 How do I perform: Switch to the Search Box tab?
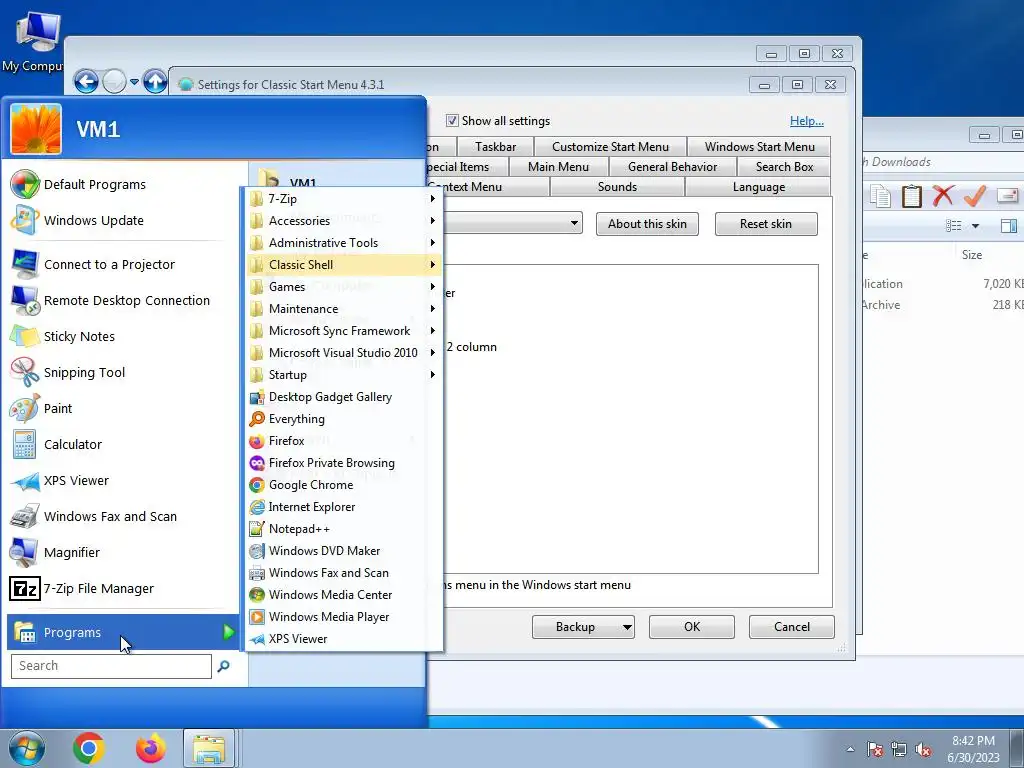click(784, 167)
